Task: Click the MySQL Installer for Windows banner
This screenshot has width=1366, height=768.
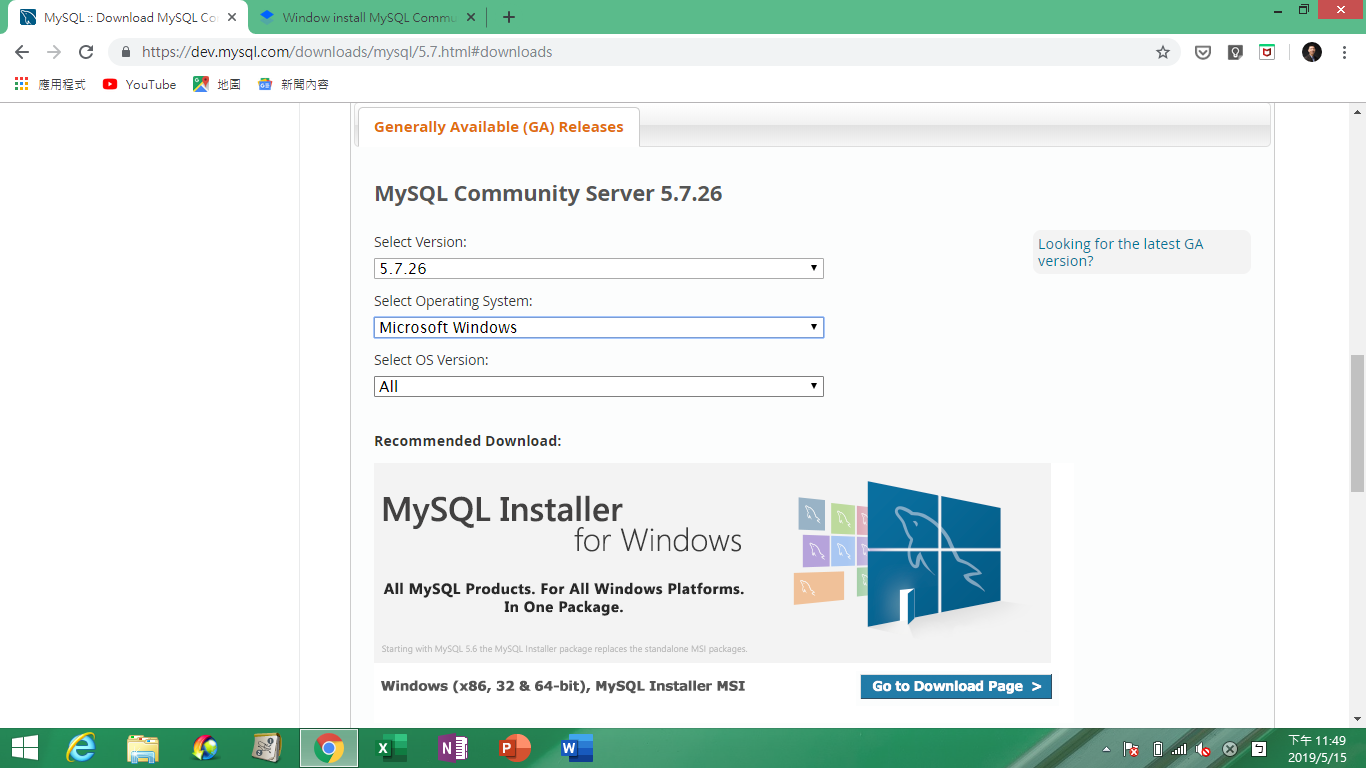Action: [x=712, y=562]
